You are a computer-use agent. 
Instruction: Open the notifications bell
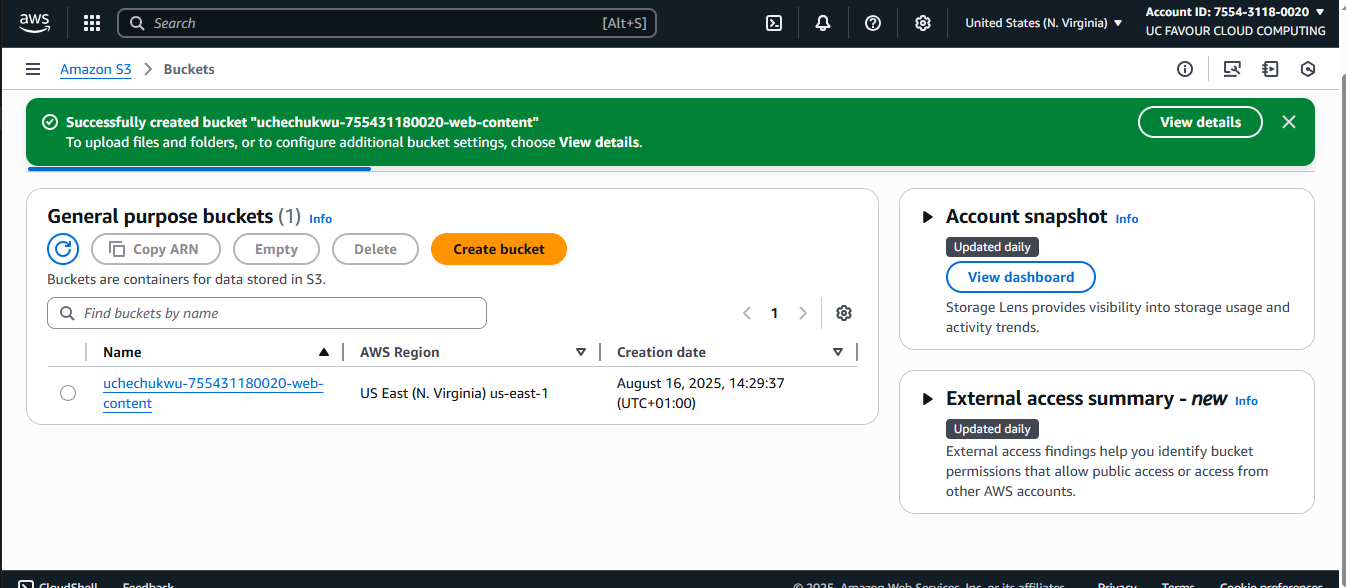point(823,23)
